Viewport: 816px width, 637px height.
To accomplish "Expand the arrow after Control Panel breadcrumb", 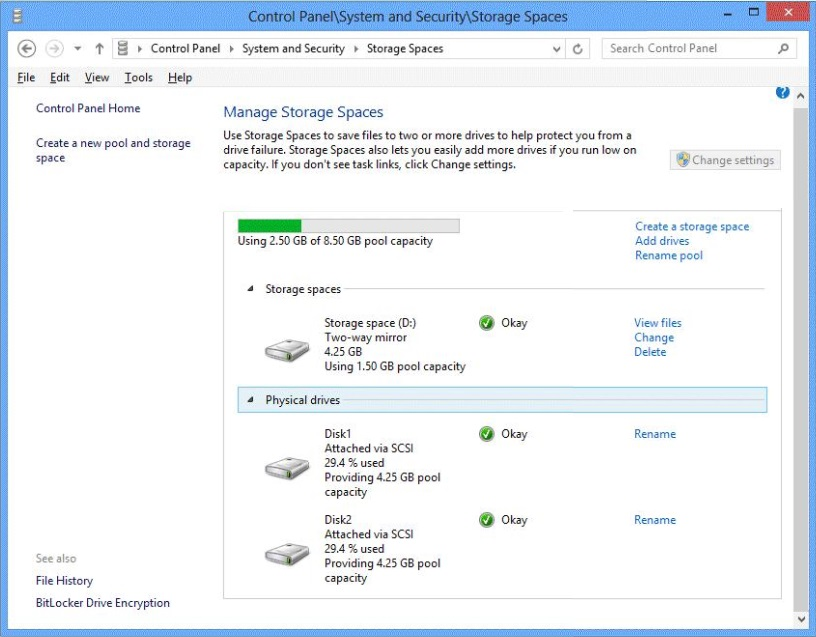I will tap(232, 49).
